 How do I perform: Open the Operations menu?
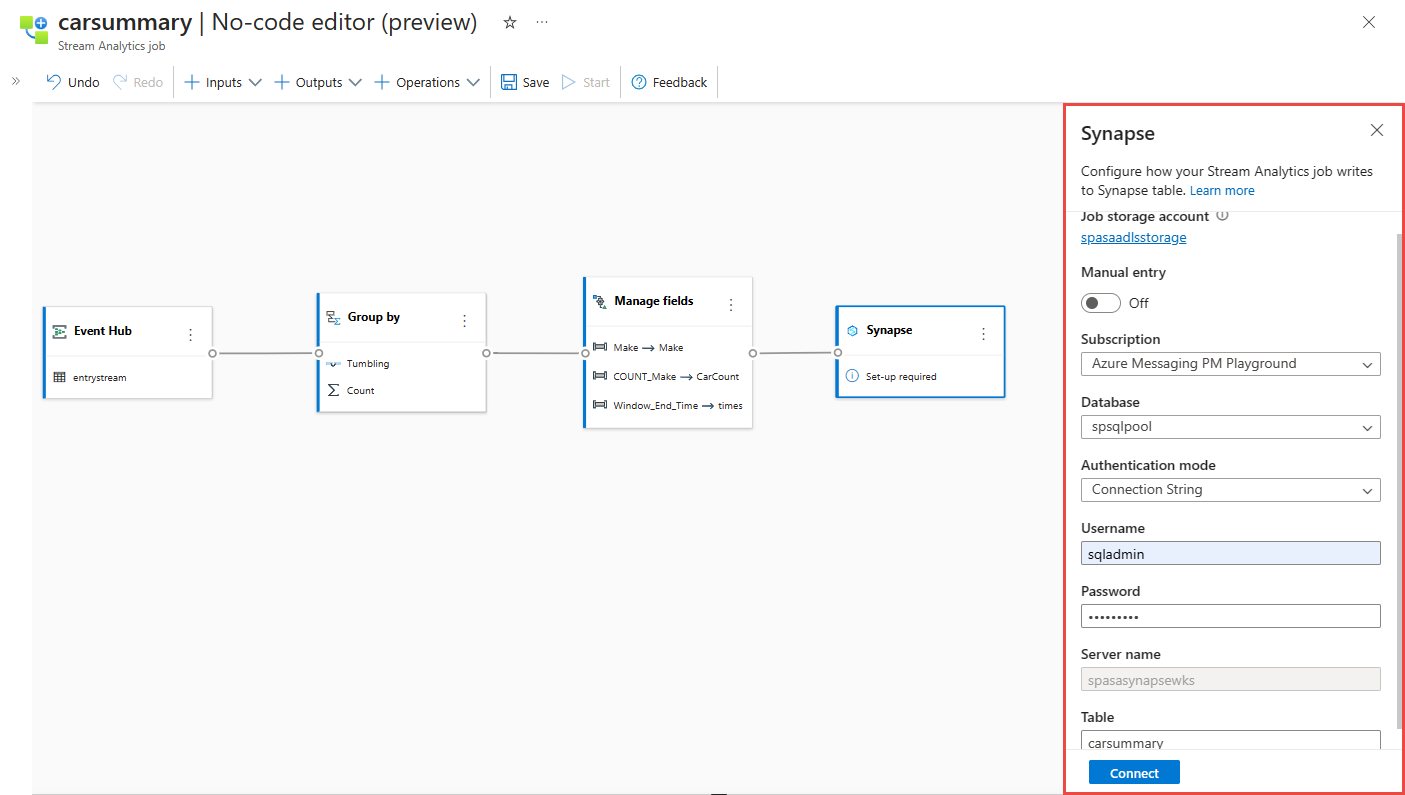point(427,82)
